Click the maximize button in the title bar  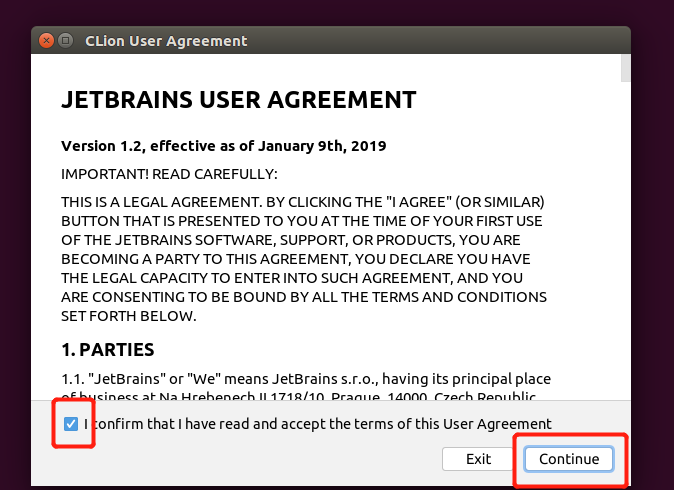[x=65, y=41]
